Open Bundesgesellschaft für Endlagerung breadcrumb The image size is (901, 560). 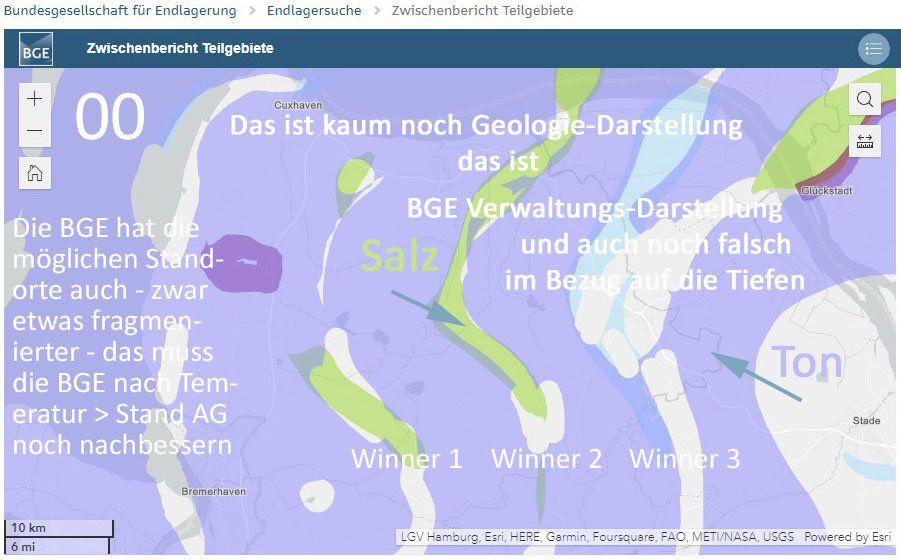(120, 10)
